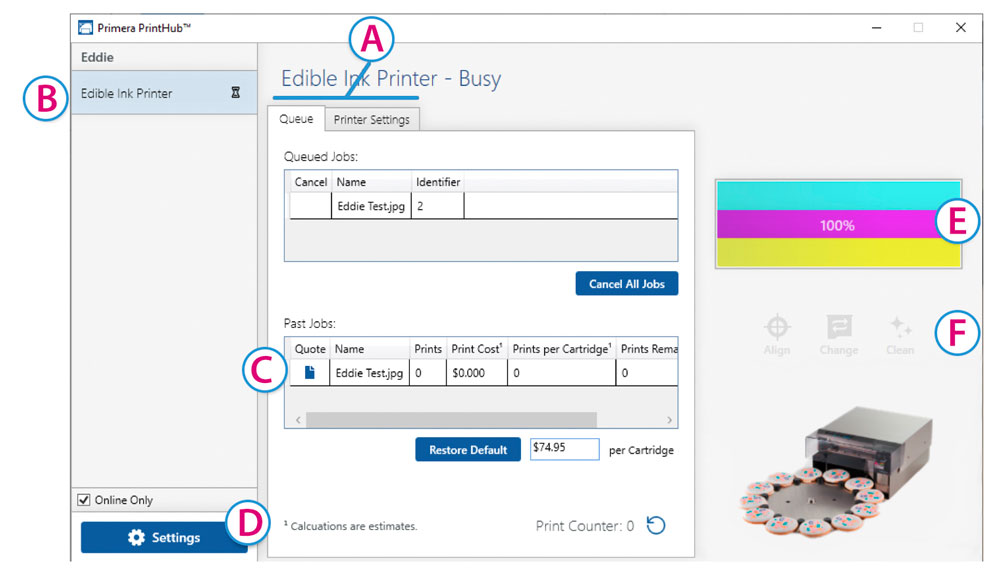
Task: Click the Edible Ink Printer - Busy heading
Action: tap(391, 78)
